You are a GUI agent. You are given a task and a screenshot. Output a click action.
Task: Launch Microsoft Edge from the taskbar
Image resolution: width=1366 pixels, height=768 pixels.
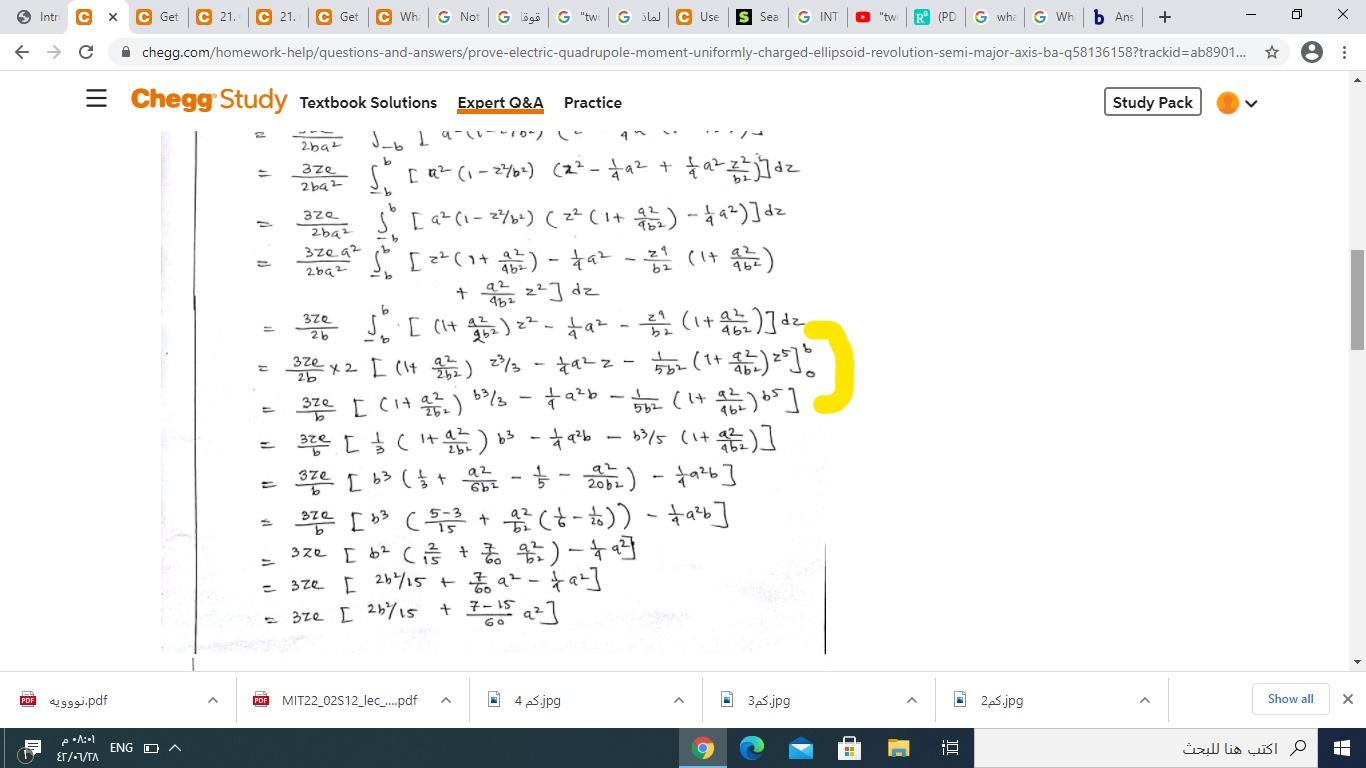750,747
